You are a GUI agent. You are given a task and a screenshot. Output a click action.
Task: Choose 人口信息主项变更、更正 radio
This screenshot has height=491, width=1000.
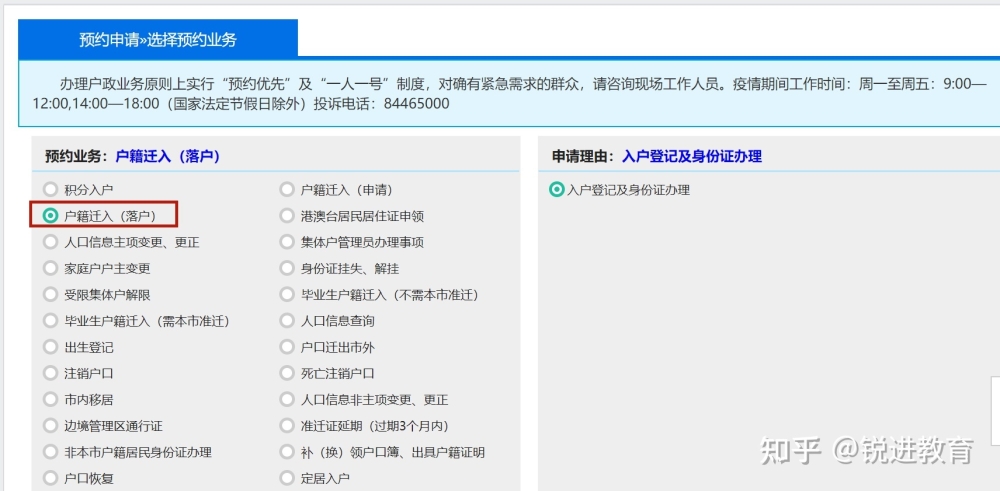coord(50,242)
